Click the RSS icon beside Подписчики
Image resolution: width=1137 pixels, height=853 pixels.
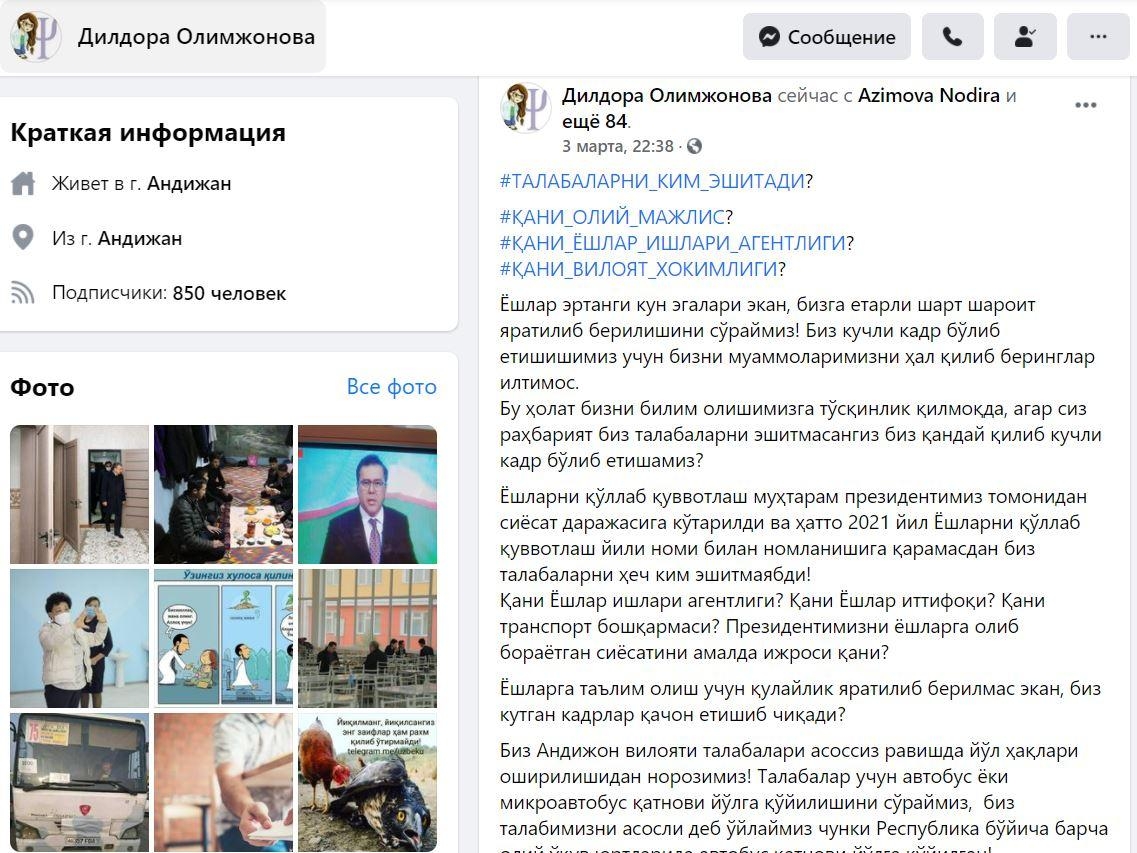click(x=23, y=293)
